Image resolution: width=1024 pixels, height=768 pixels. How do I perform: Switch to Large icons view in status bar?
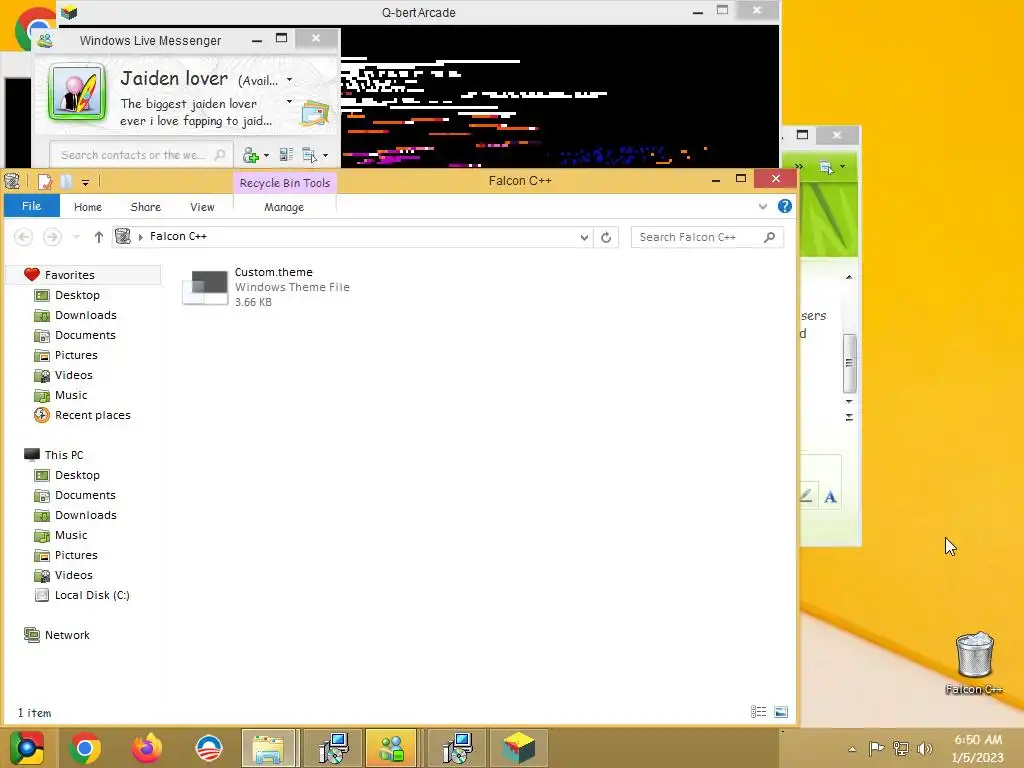[x=781, y=712]
